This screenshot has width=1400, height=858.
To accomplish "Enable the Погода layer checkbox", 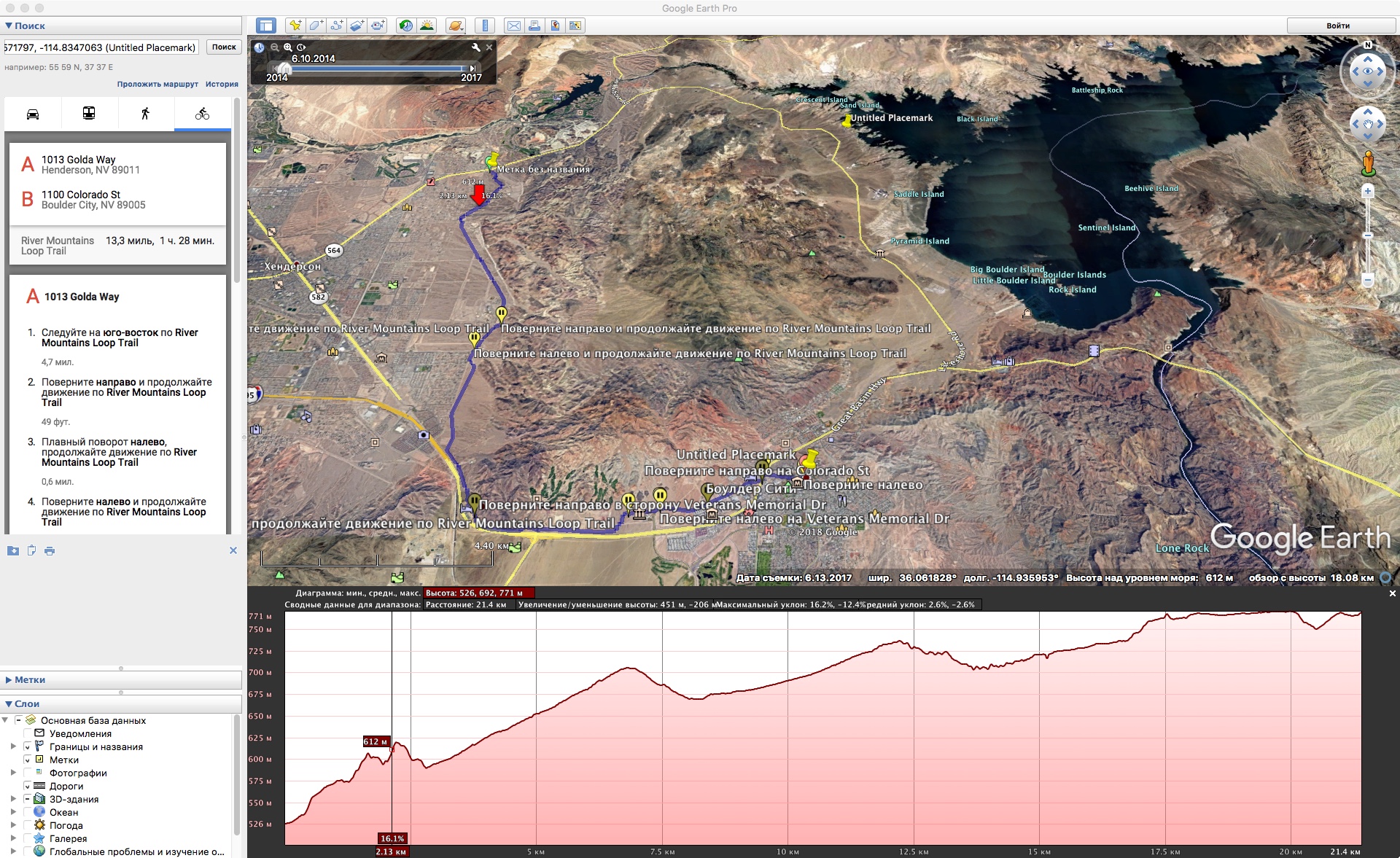I will click(x=28, y=825).
